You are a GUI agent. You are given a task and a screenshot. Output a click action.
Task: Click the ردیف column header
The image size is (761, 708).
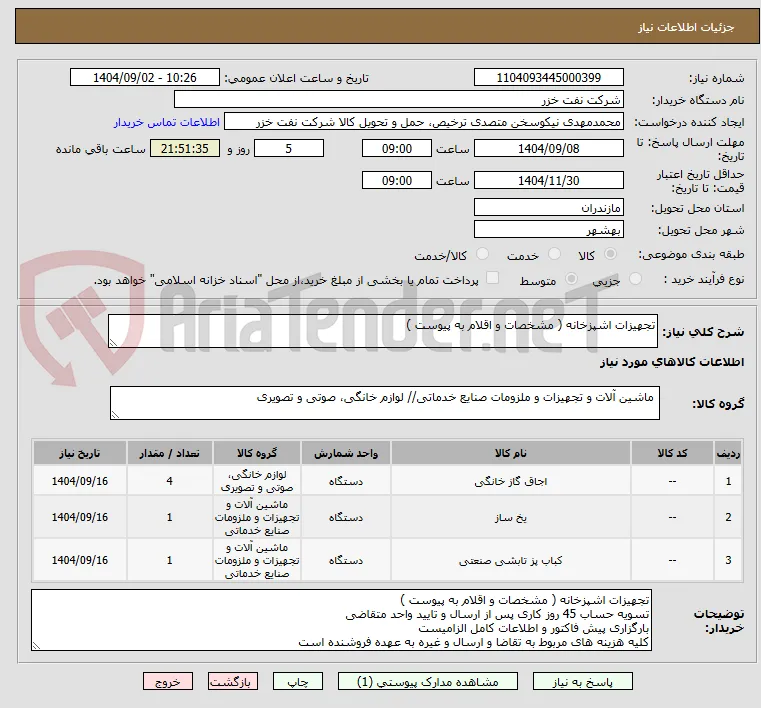click(x=728, y=453)
